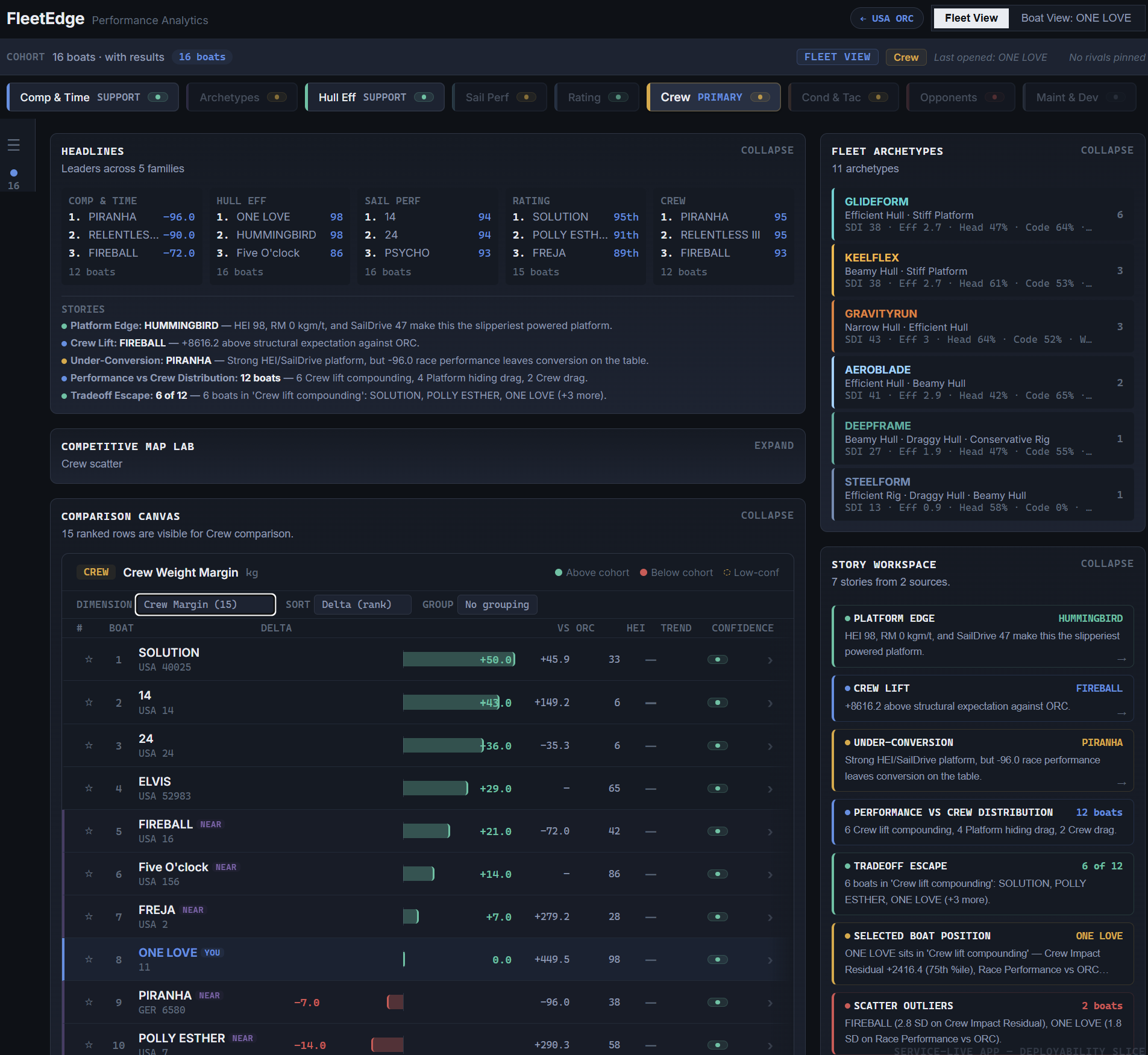Open SOLUTION row details chevron
This screenshot has height=1055, width=1148.
pos(770,660)
